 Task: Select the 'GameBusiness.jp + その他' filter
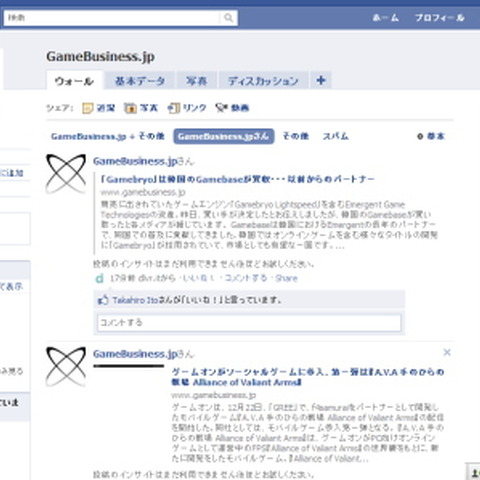(108, 136)
